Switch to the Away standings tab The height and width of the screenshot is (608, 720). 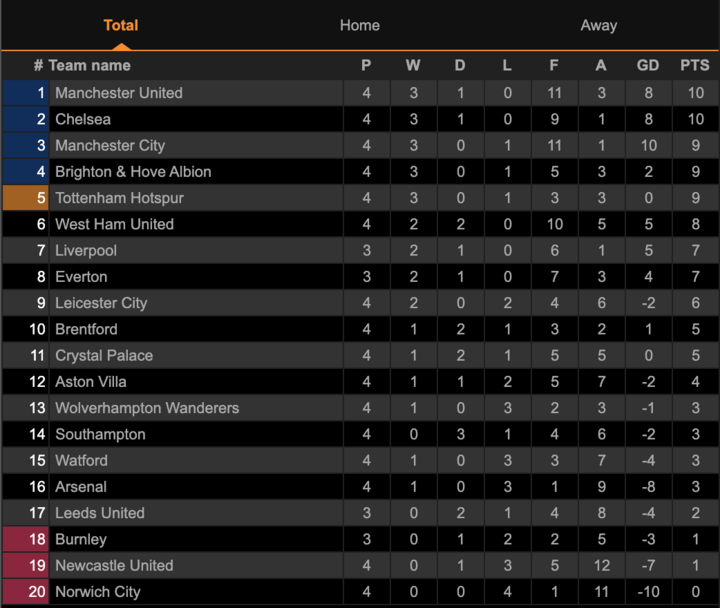598,25
